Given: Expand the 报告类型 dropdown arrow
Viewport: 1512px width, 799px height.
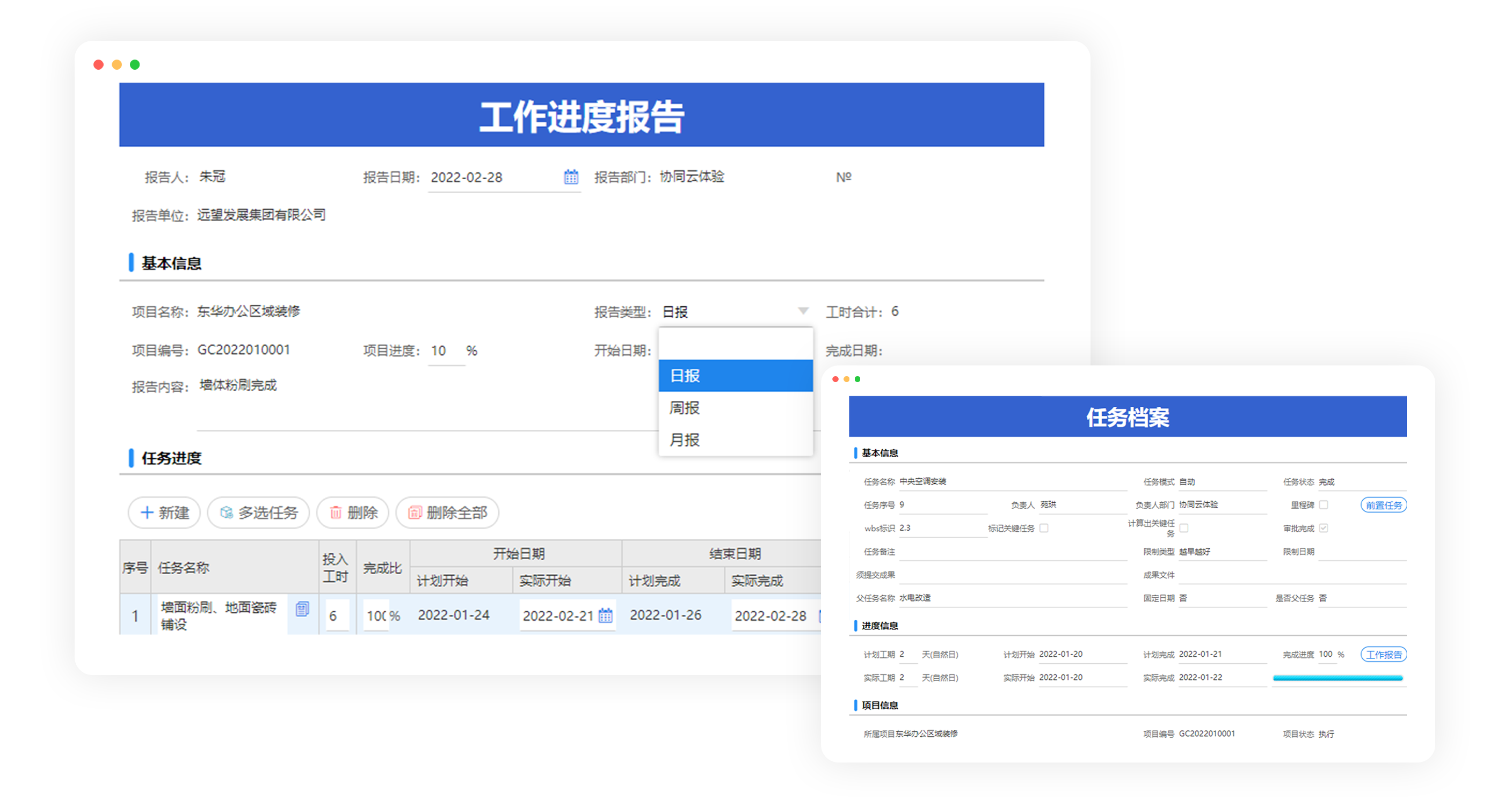Looking at the screenshot, I should (x=803, y=311).
